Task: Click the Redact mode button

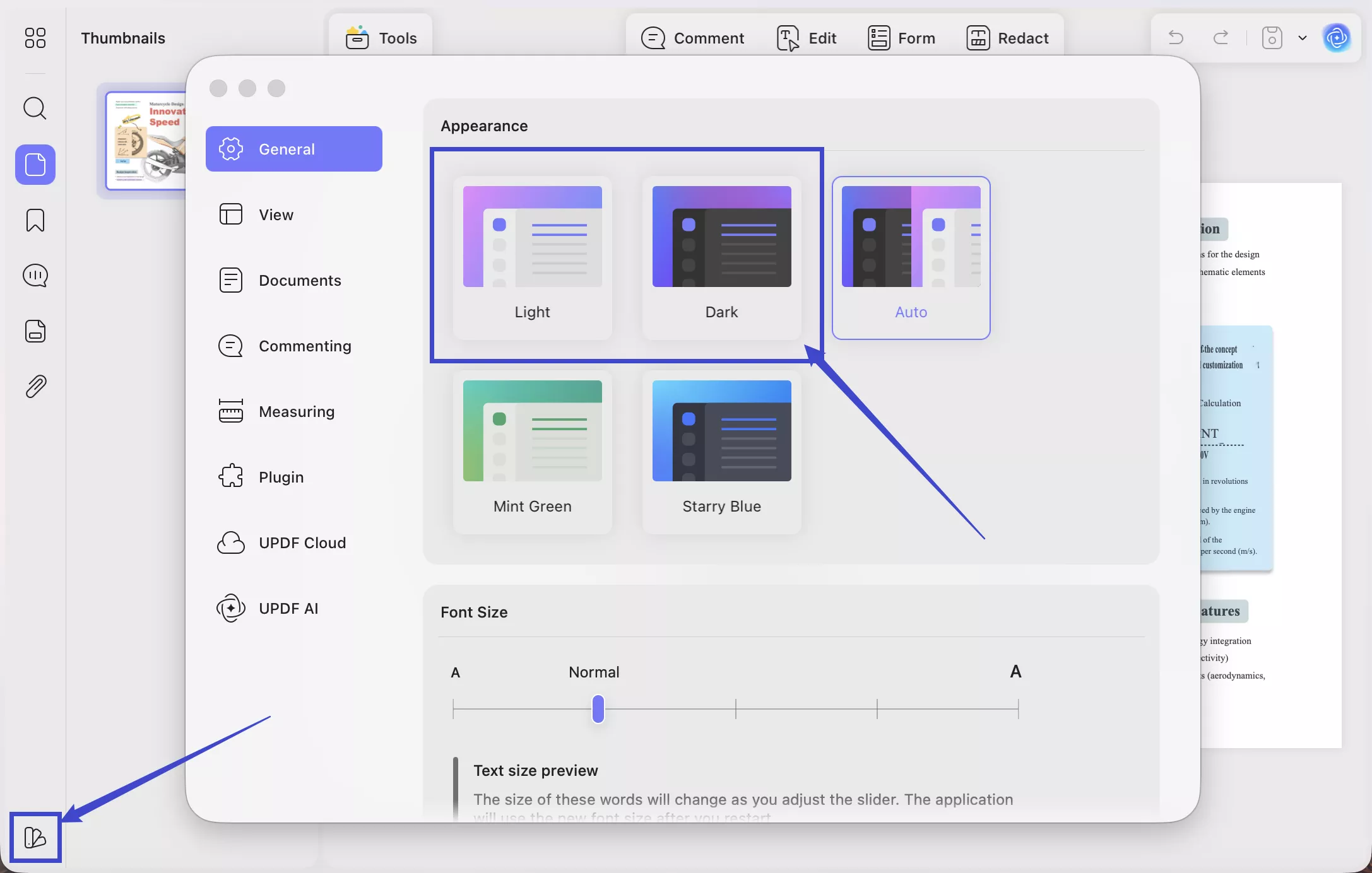Action: pos(1007,38)
